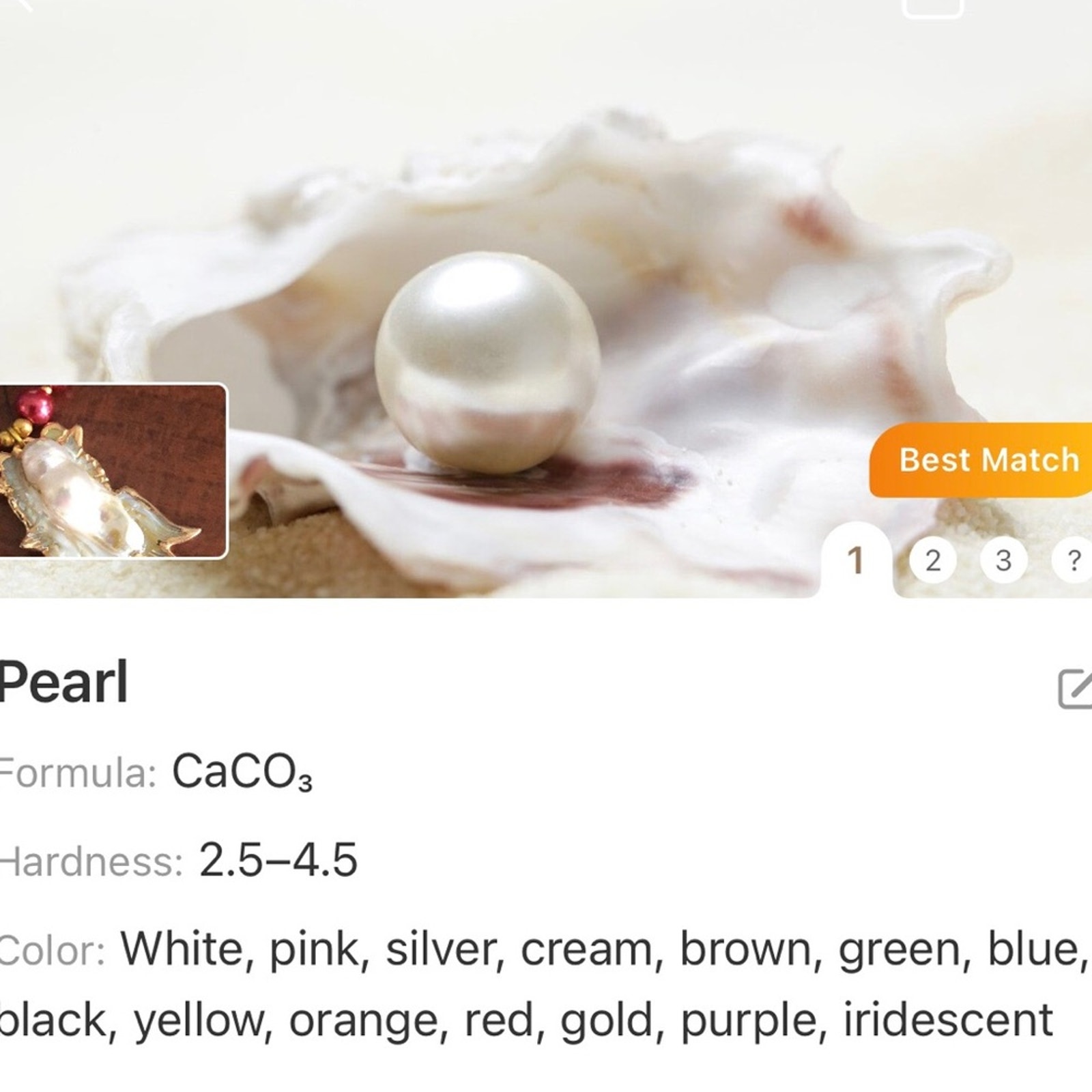Tap the word iridescent in color list
Image resolution: width=1092 pixels, height=1092 pixels.
[x=948, y=1021]
